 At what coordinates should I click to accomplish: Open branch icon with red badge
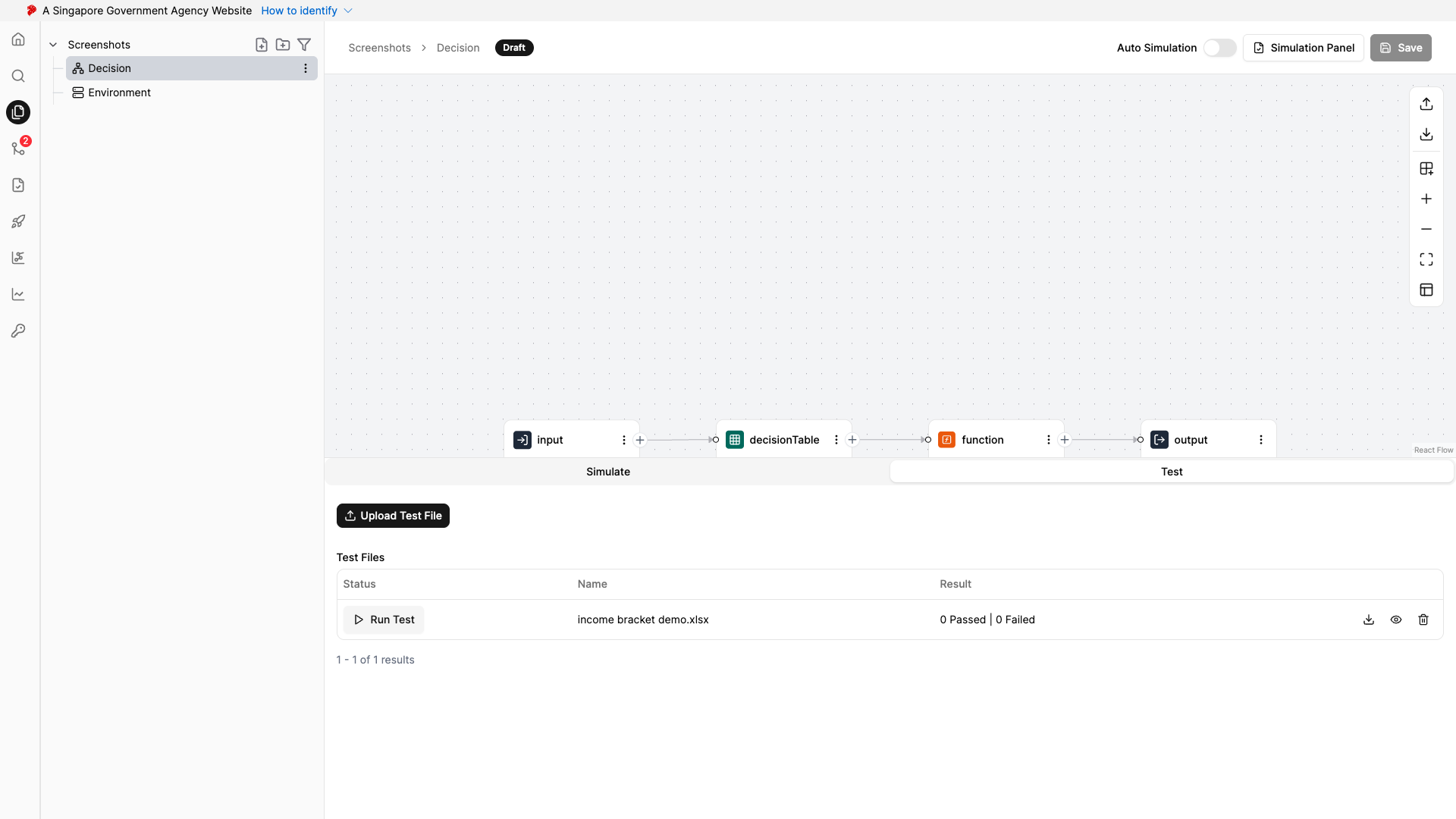(18, 149)
